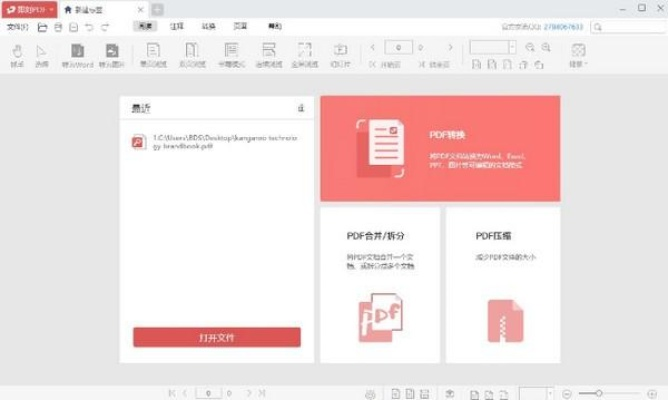Click the undo arrow icon
The image size is (668, 400).
tap(89, 27)
